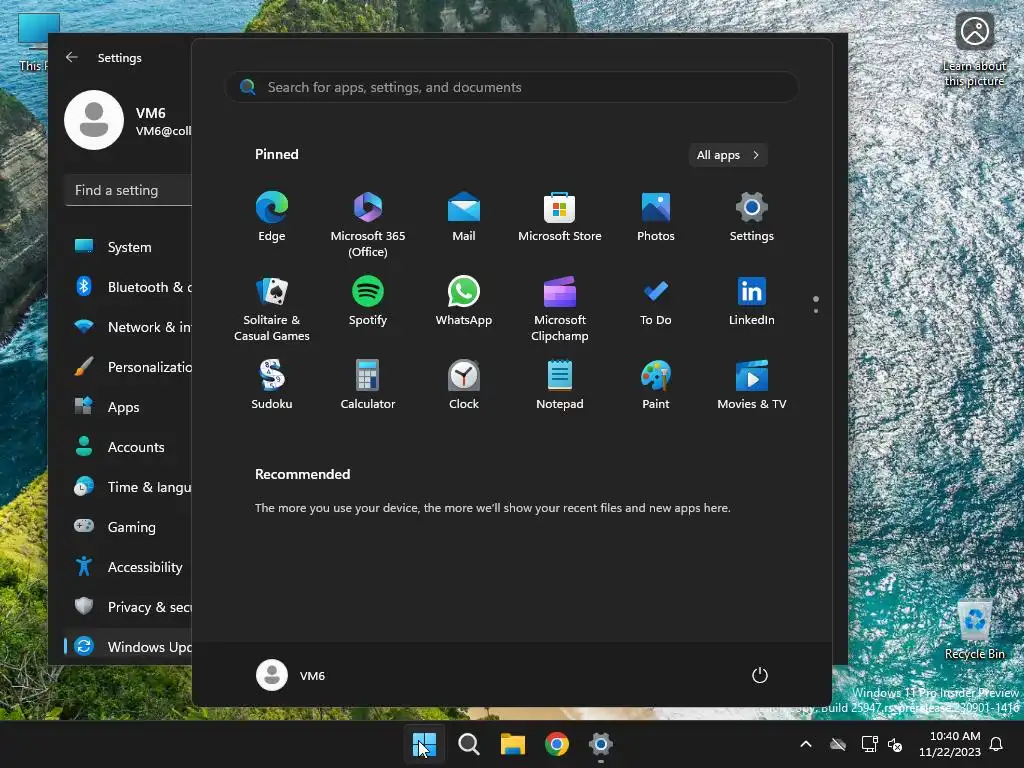This screenshot has width=1024, height=768.
Task: Select Personalization in Settings sidebar
Action: point(129,367)
